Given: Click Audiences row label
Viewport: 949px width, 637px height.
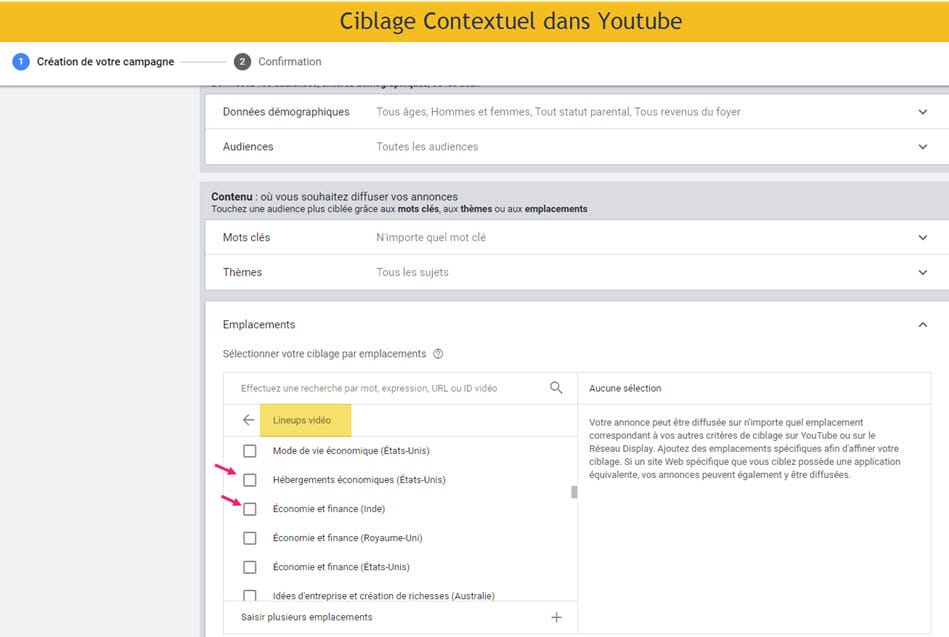Looking at the screenshot, I should click(248, 147).
